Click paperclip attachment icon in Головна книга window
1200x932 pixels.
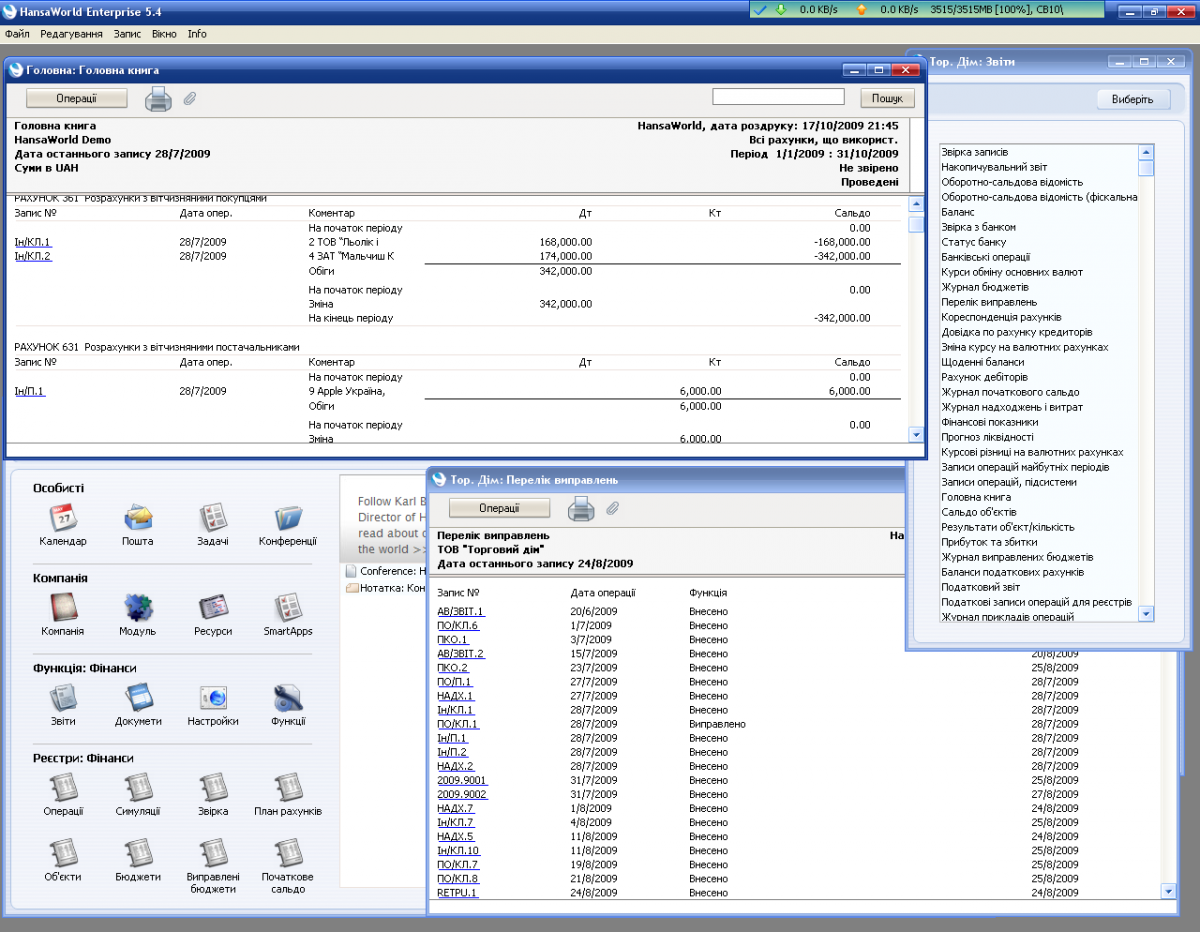tap(189, 98)
